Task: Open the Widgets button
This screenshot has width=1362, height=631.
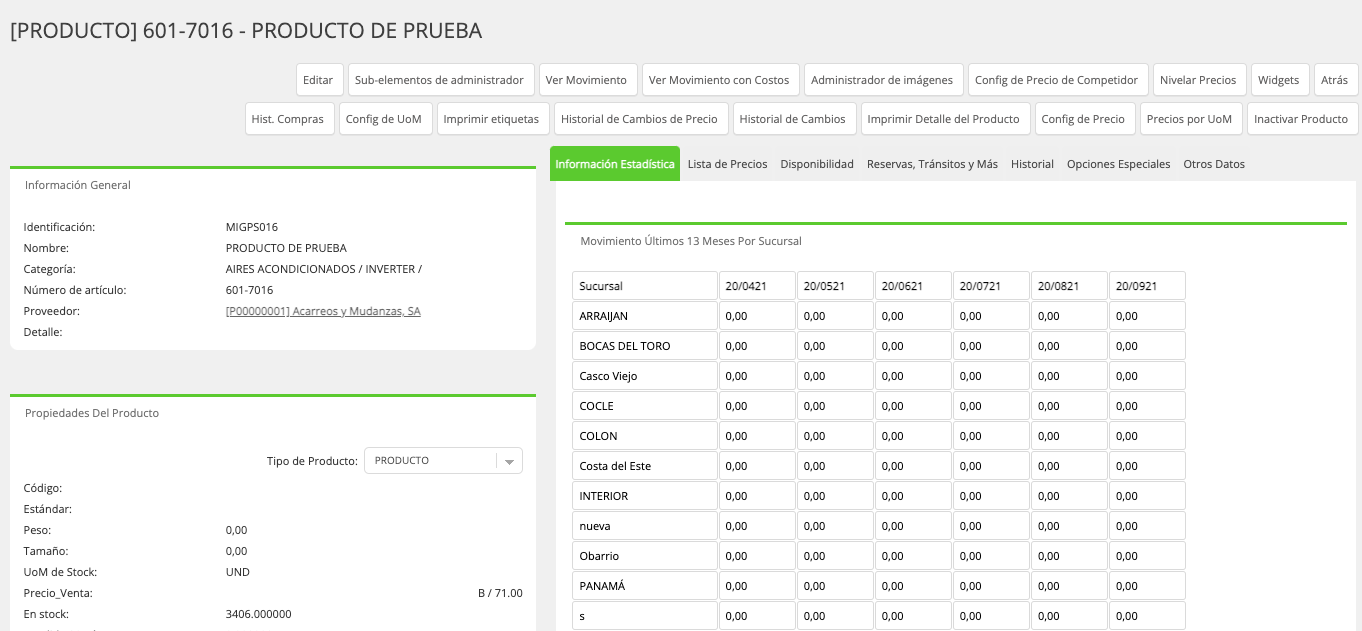Action: 1279,80
